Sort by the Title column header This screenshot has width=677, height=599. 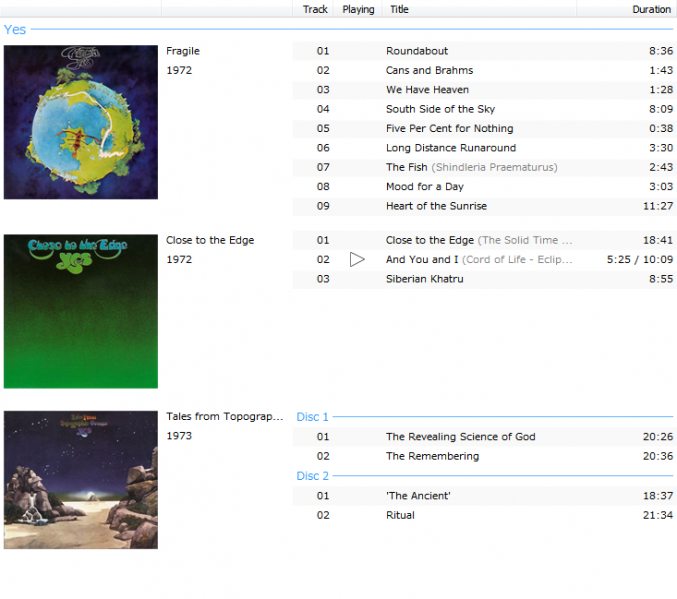coord(399,9)
